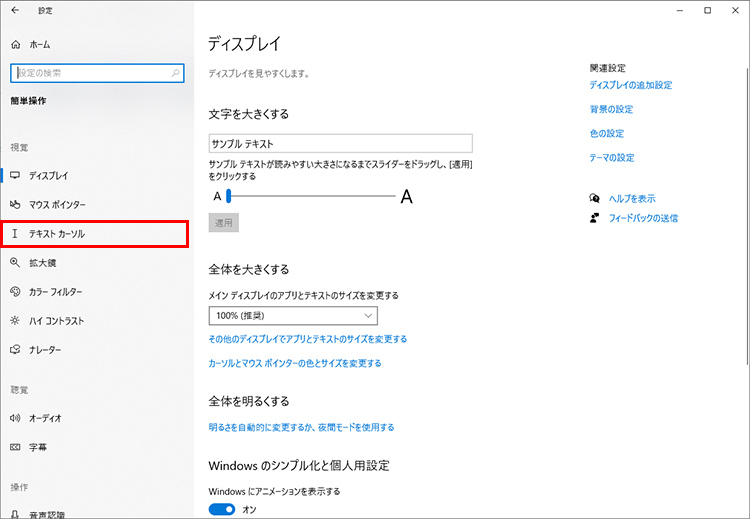Screen dimensions: 750x519
Task: Click the Send Feedback (フィードバックの送信) link
Action: click(643, 217)
